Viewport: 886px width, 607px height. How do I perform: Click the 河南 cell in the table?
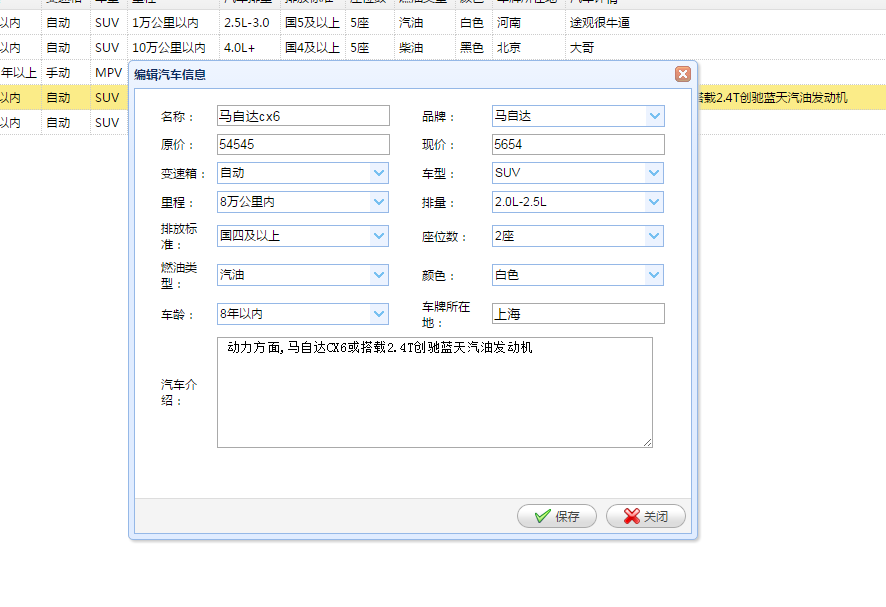pyautogui.click(x=509, y=23)
